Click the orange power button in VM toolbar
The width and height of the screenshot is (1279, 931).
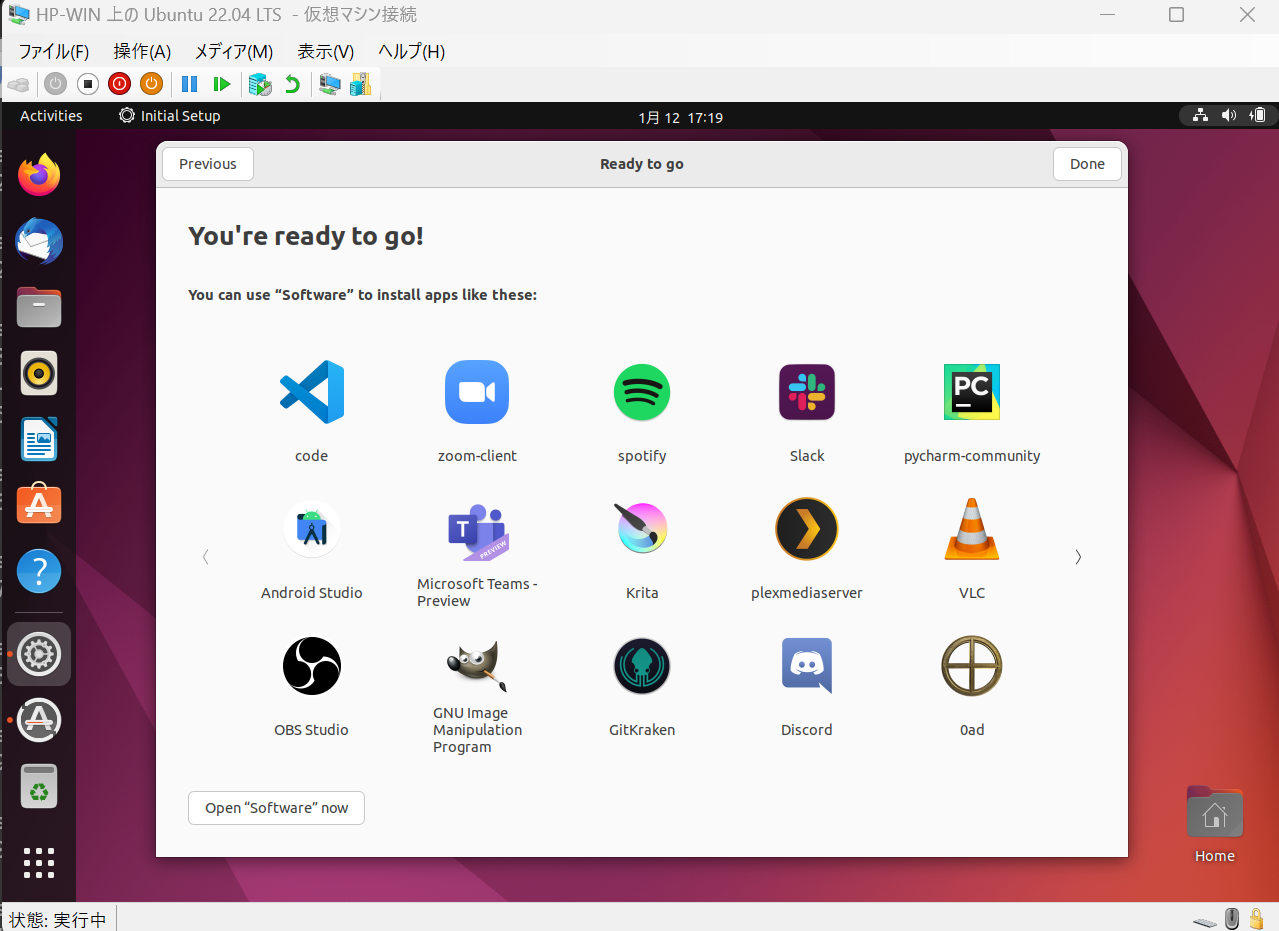[x=151, y=84]
